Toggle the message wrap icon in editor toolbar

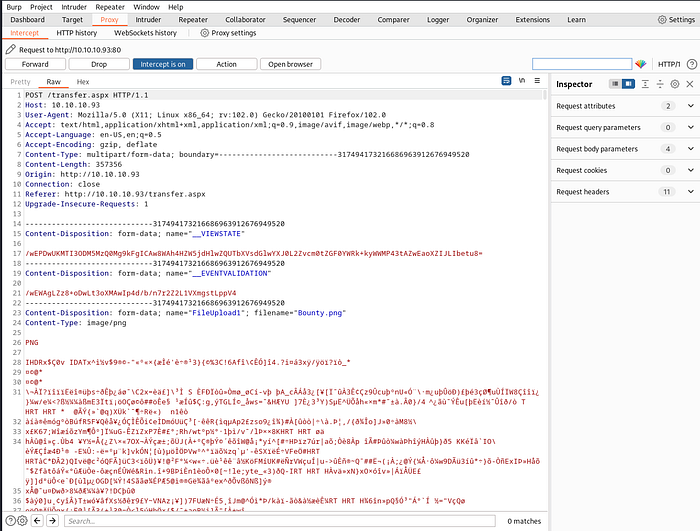pos(506,81)
